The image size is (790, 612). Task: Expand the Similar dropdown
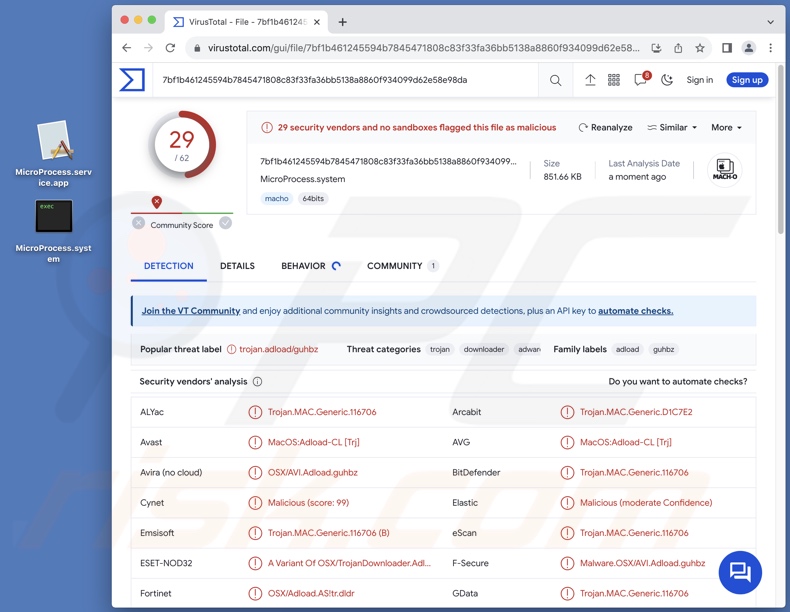point(672,127)
